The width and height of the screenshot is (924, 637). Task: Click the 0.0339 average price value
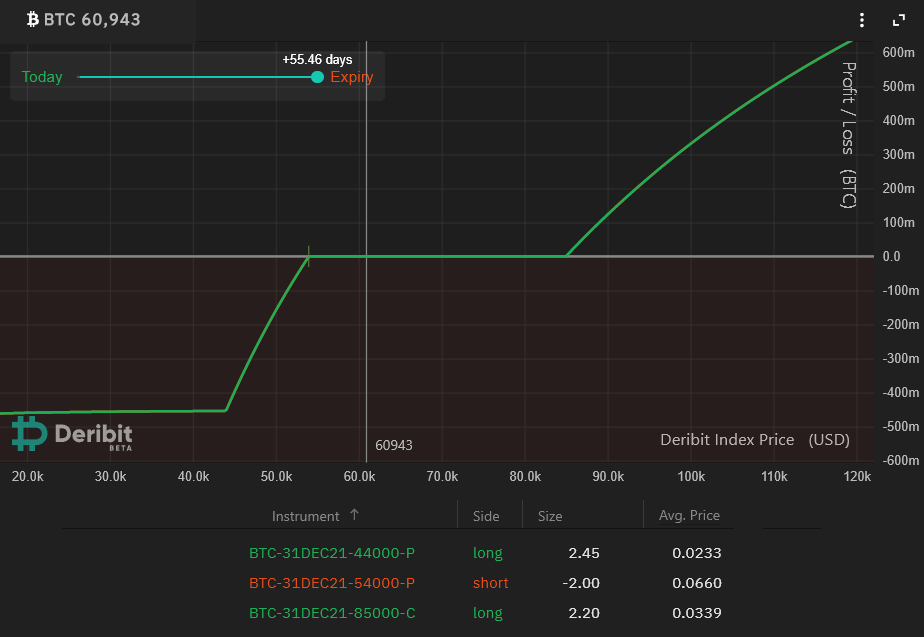698,613
